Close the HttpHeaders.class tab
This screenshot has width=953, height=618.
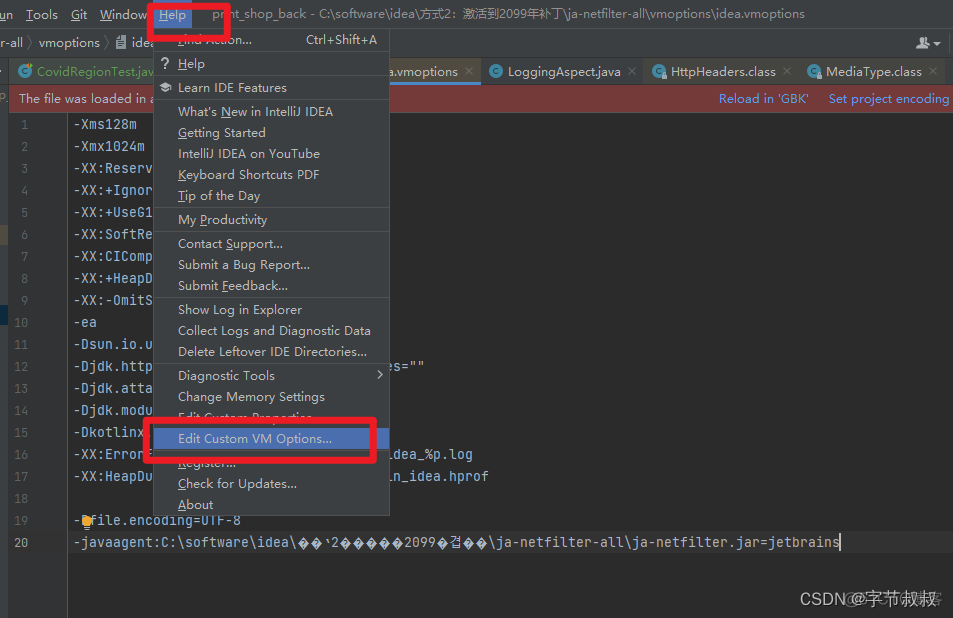tap(787, 72)
